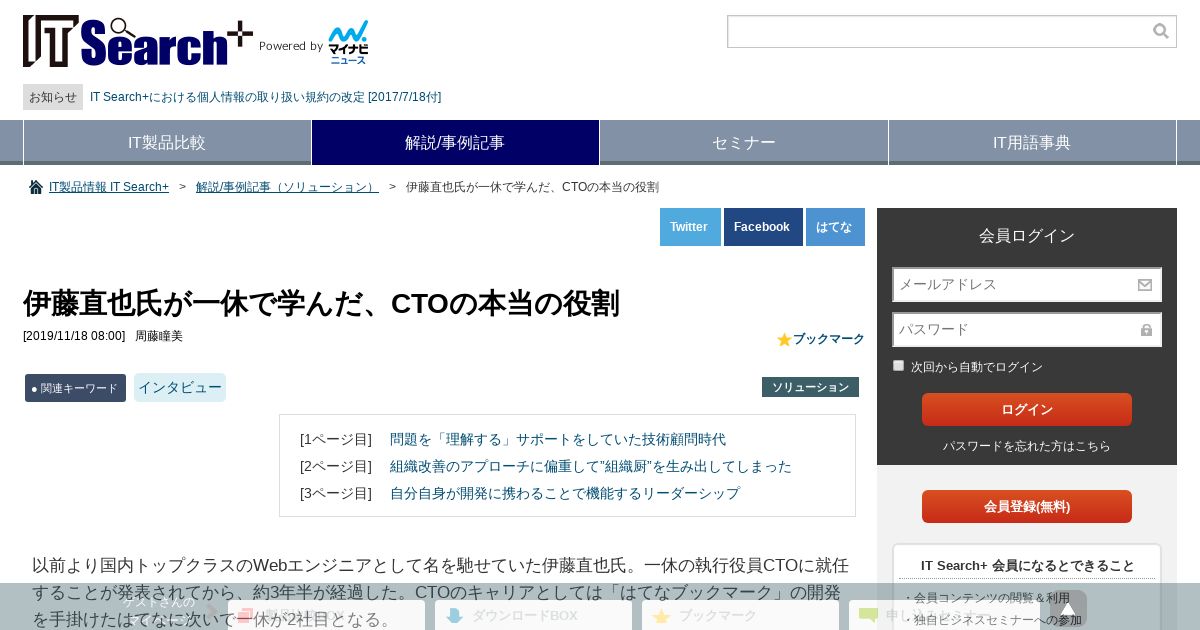Click the lock icon in password field
The image size is (1200, 630).
[x=1146, y=330]
